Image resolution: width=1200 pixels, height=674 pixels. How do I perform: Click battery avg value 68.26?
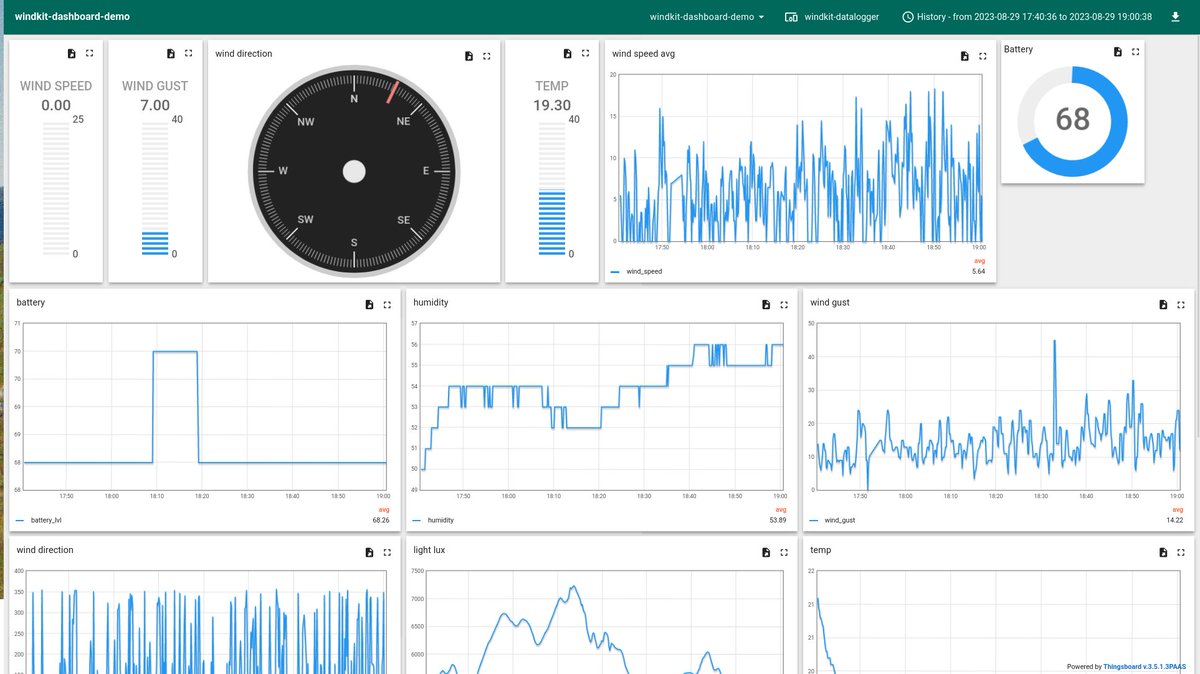(380, 520)
